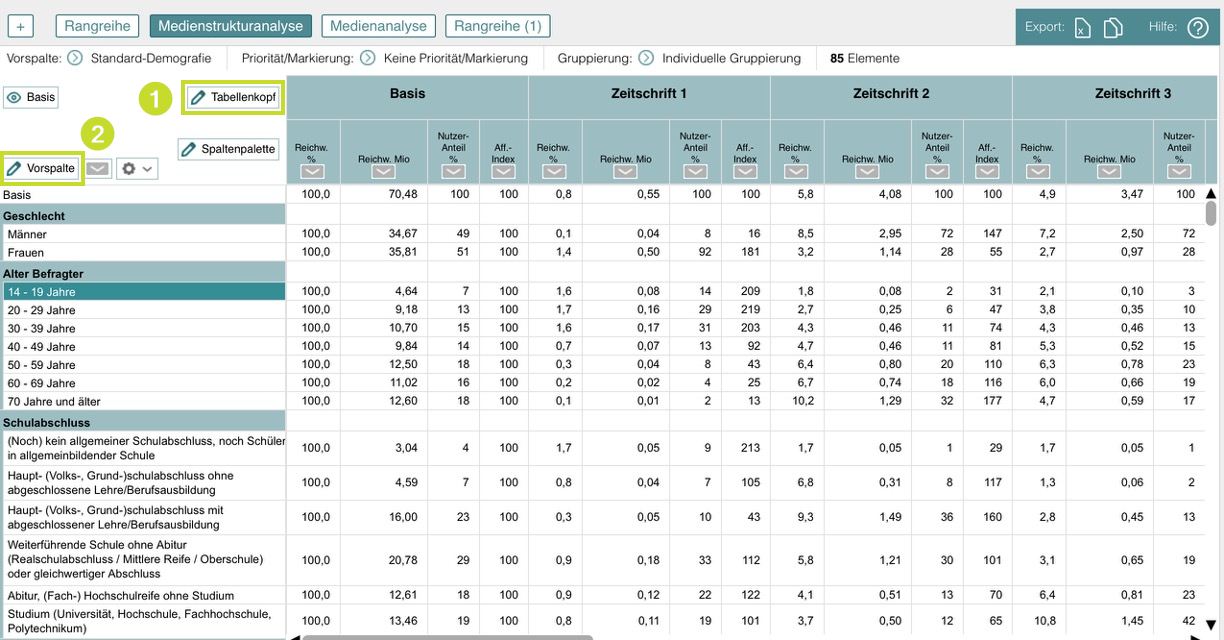This screenshot has height=640, width=1224.
Task: Add a new analysis with the plus button
Action: pos(20,27)
